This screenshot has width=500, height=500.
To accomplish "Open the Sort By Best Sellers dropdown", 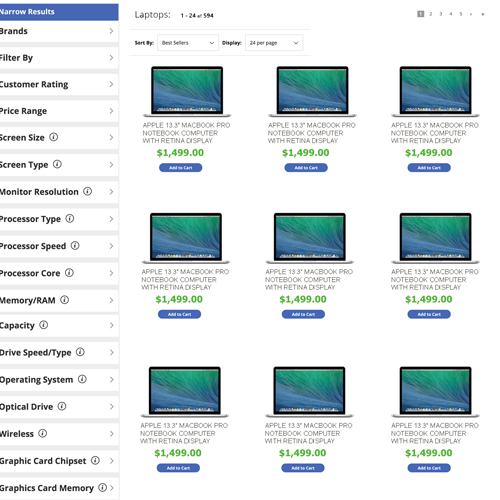I will (x=188, y=43).
